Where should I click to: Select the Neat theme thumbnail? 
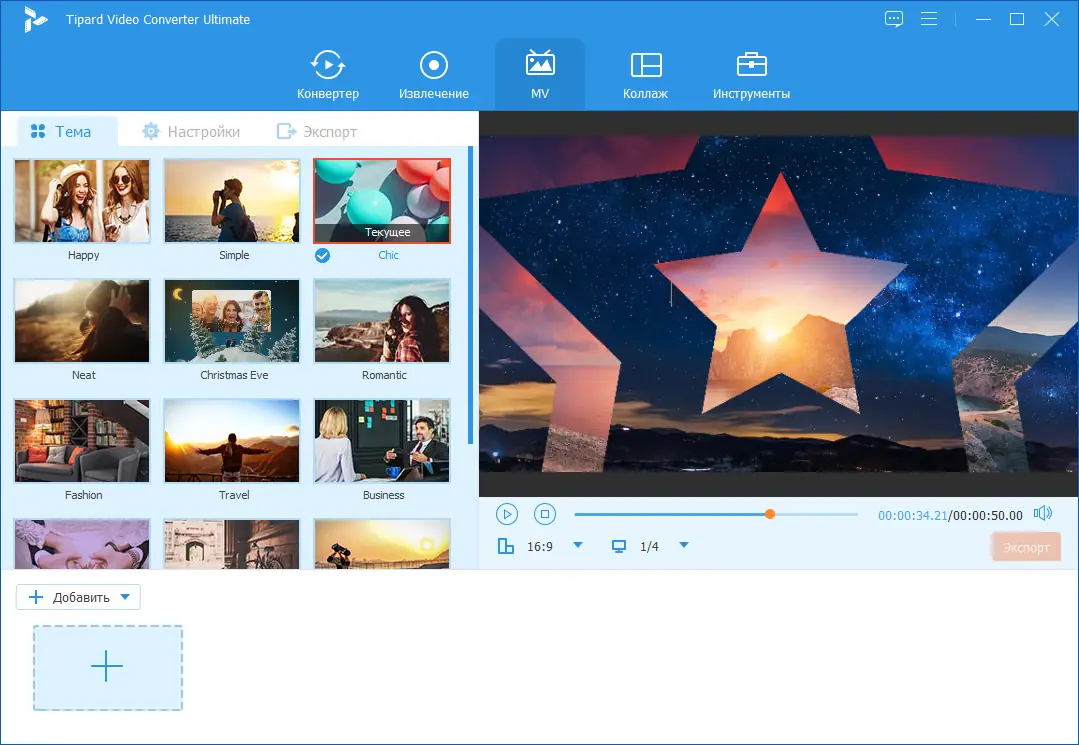point(82,321)
